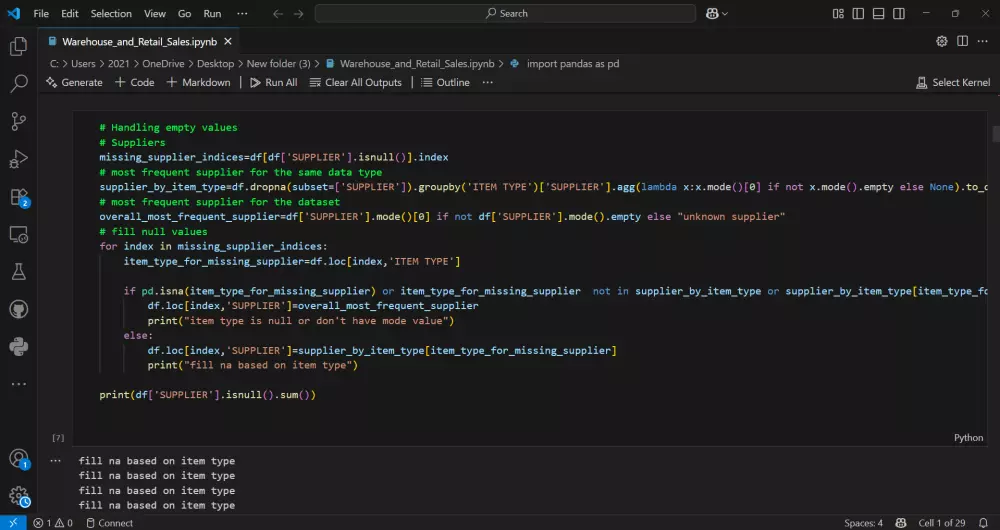Change cell language mode Python
The width and height of the screenshot is (1000, 530).
click(x=968, y=438)
